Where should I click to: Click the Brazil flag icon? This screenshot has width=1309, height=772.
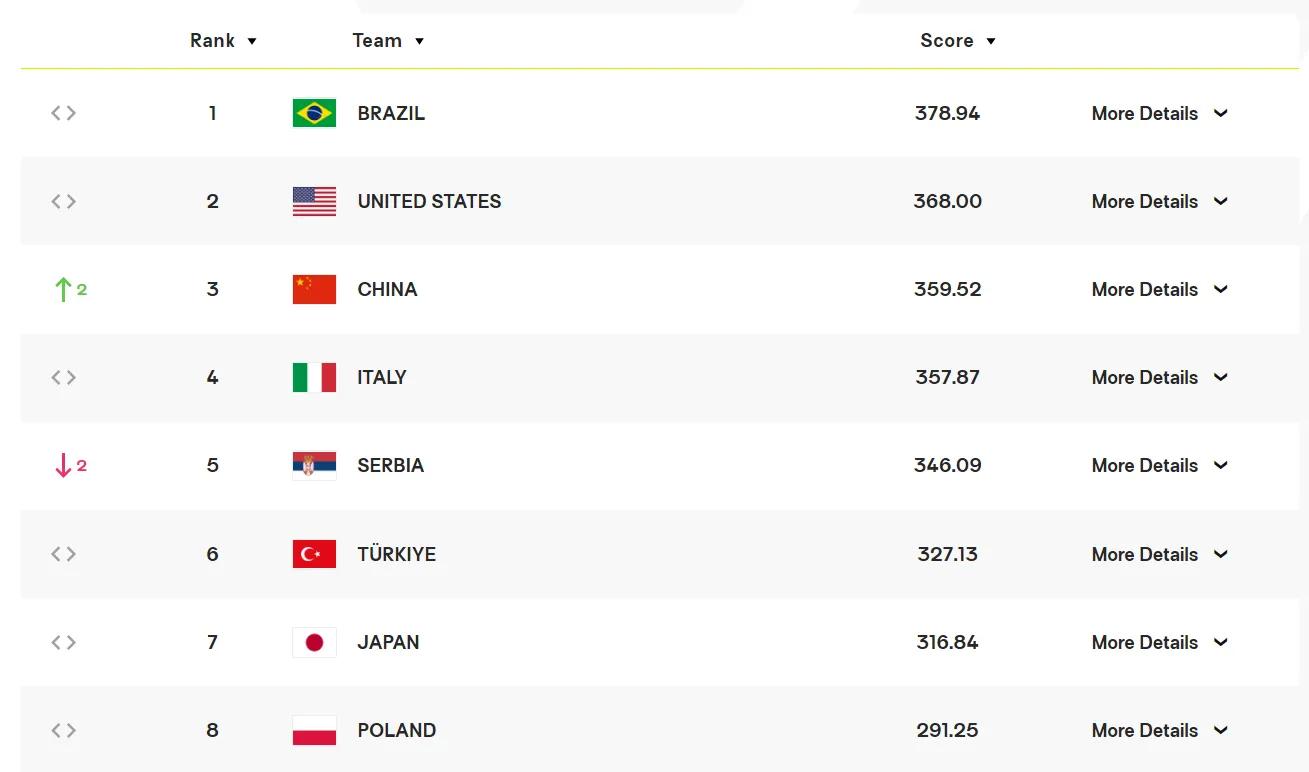click(x=314, y=113)
